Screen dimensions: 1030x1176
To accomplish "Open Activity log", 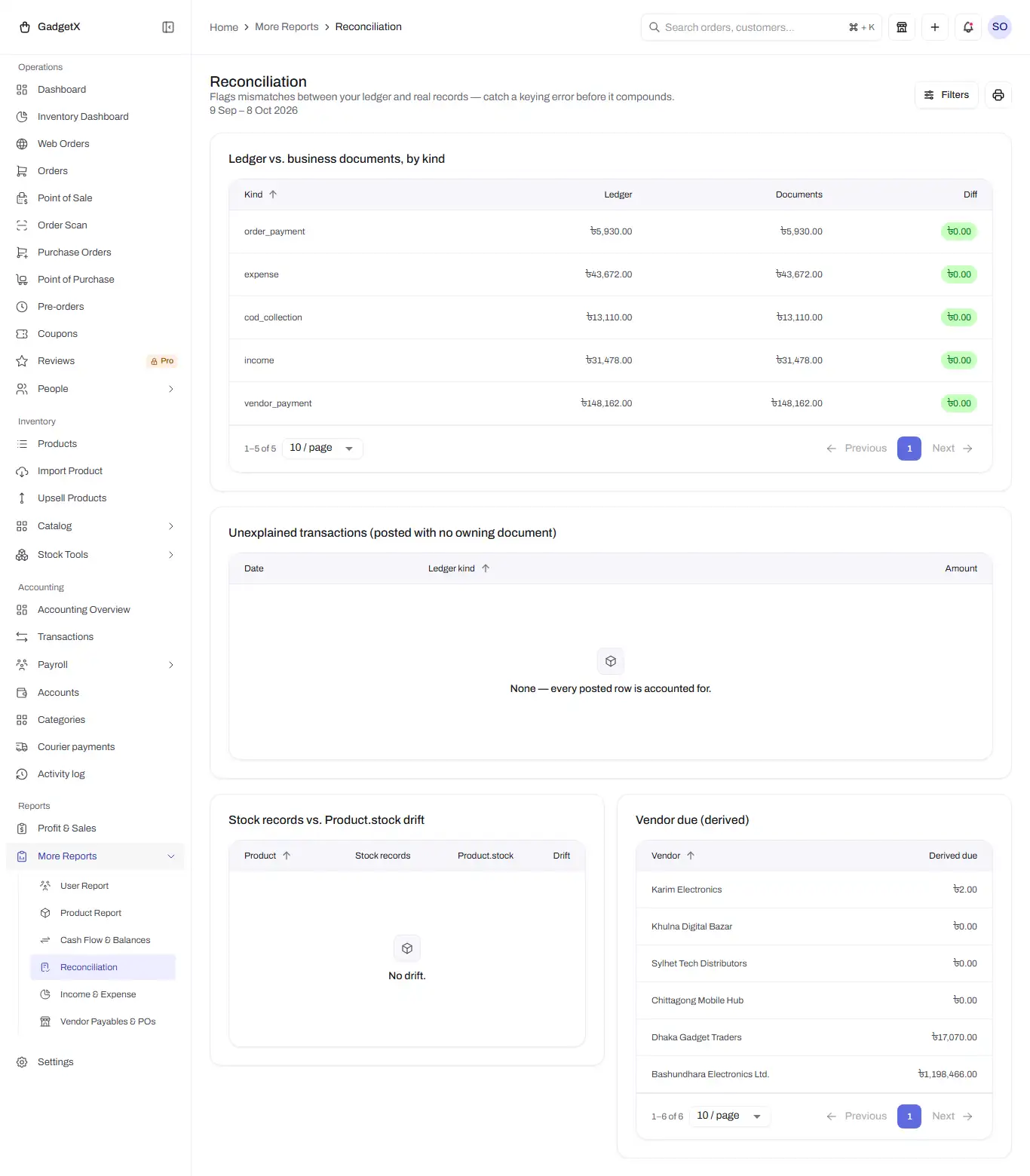I will (95, 774).
